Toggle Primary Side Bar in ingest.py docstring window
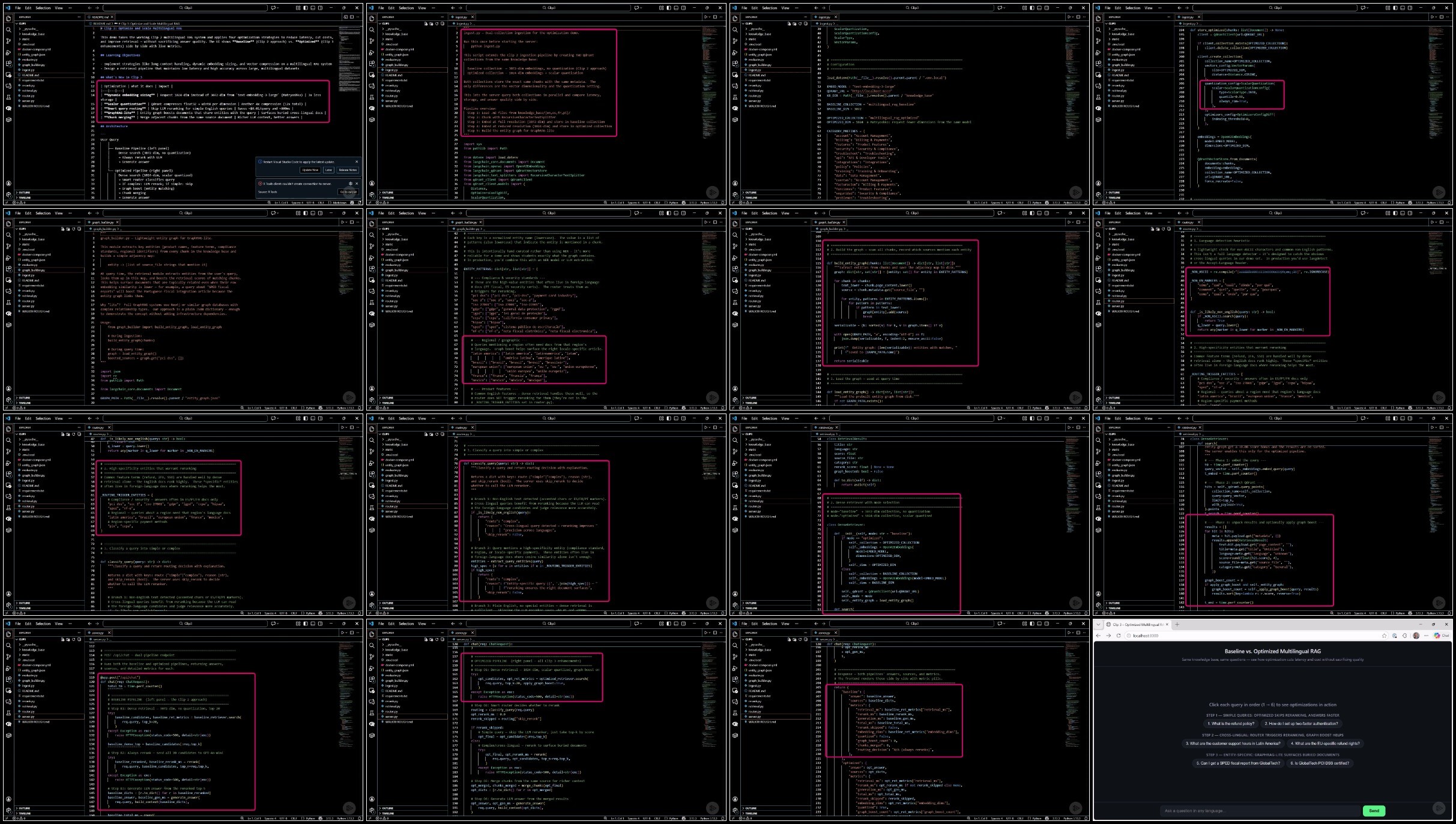 coord(669,8)
